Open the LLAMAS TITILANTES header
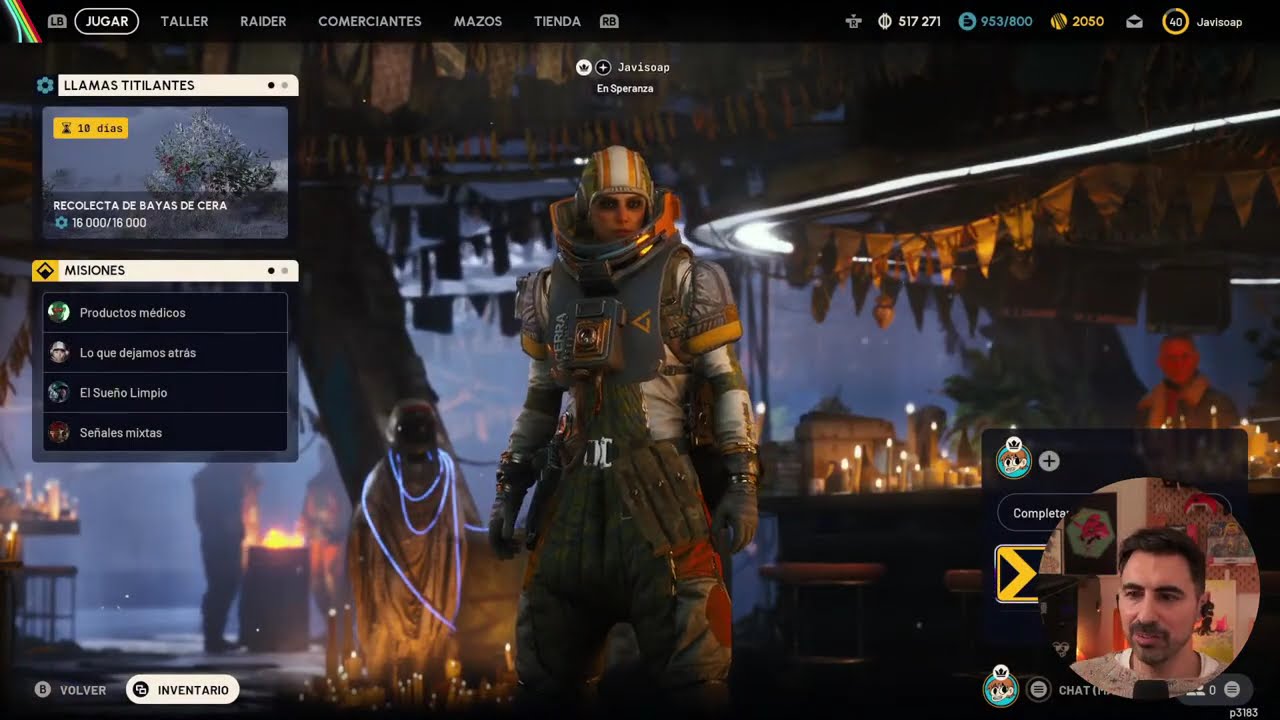The height and width of the screenshot is (720, 1280). pyautogui.click(x=178, y=85)
